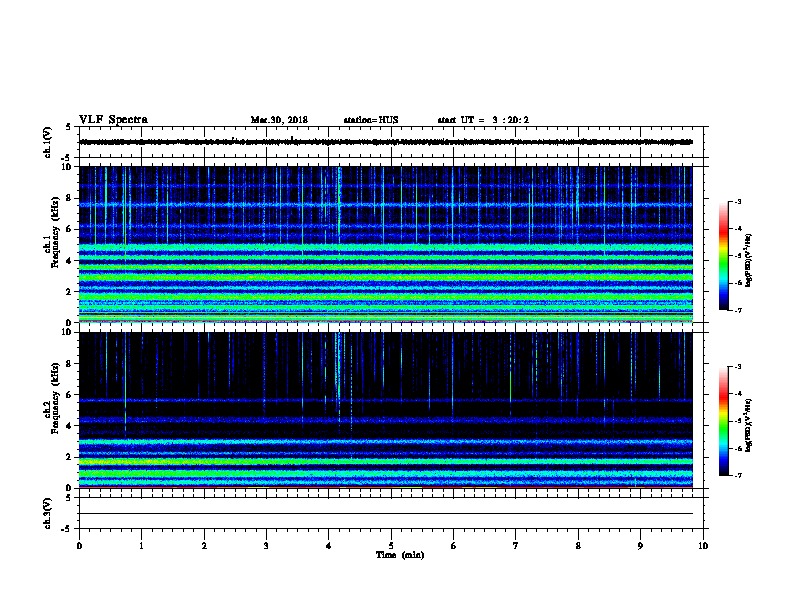Click the "VLF Spectra" plot title
Screen dimensions: 792x612
click(113, 120)
